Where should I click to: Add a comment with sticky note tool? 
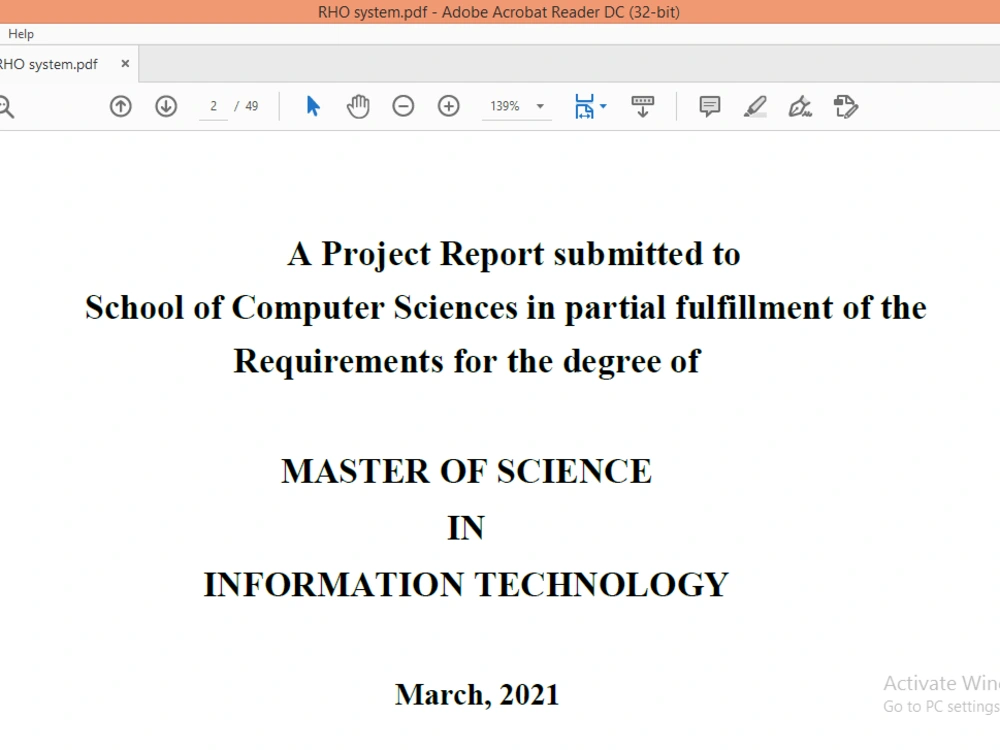point(709,106)
